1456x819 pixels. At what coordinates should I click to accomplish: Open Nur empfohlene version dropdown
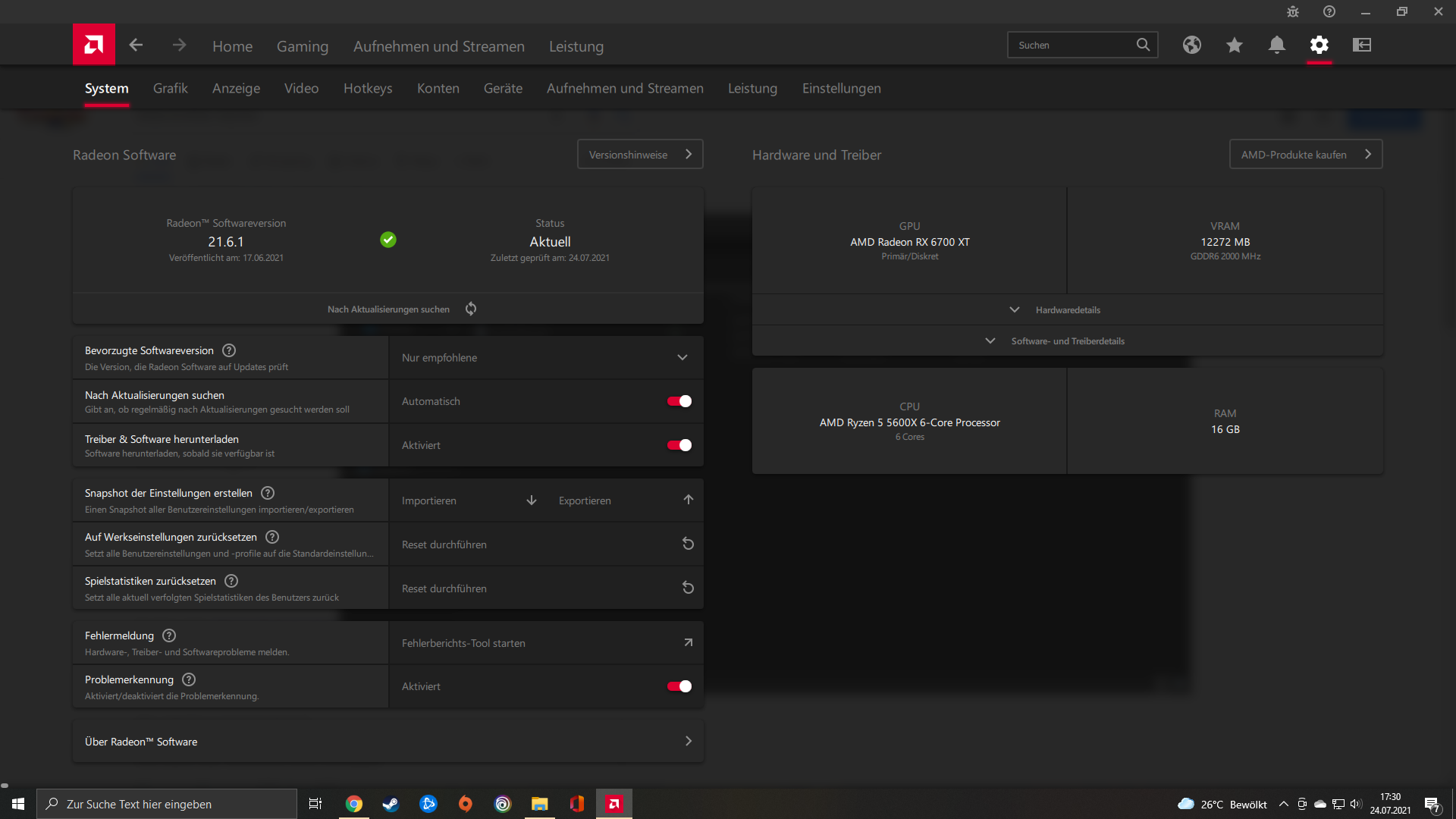click(546, 358)
